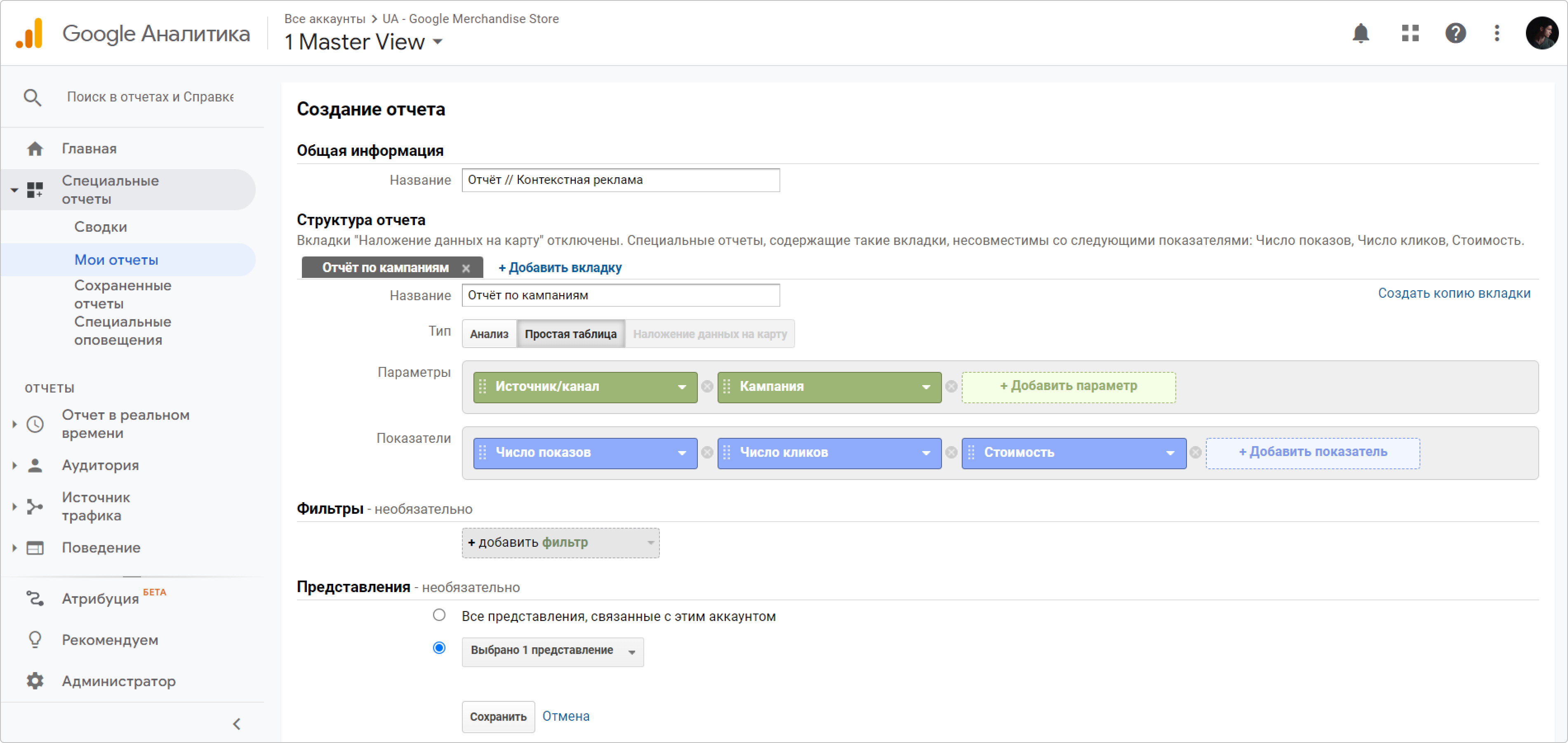Image resolution: width=1568 pixels, height=743 pixels.
Task: Remove Кампания parameter with its x icon
Action: 951,387
